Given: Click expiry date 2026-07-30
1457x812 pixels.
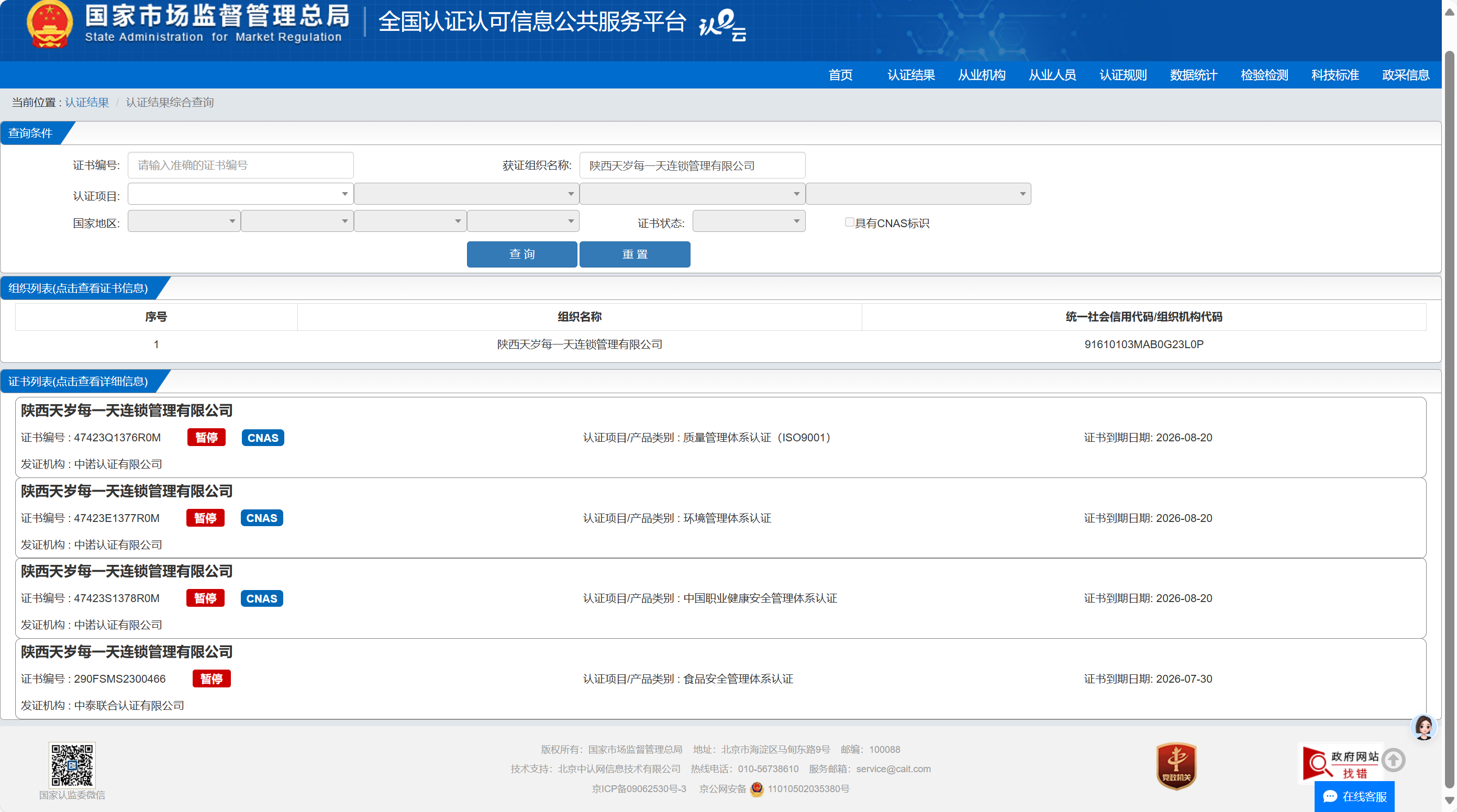Looking at the screenshot, I should [x=1184, y=678].
